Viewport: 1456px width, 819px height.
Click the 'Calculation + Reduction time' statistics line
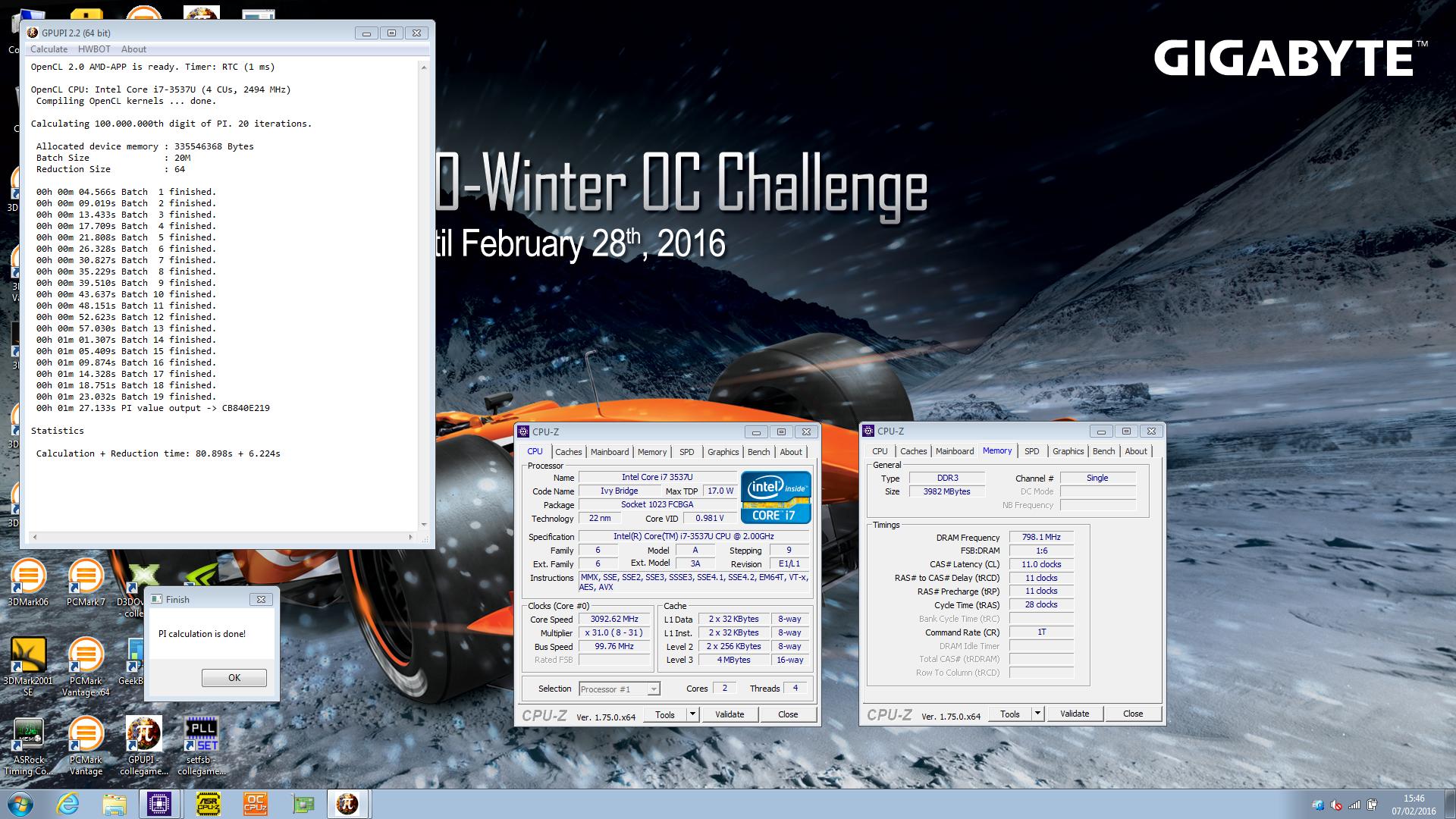[158, 453]
